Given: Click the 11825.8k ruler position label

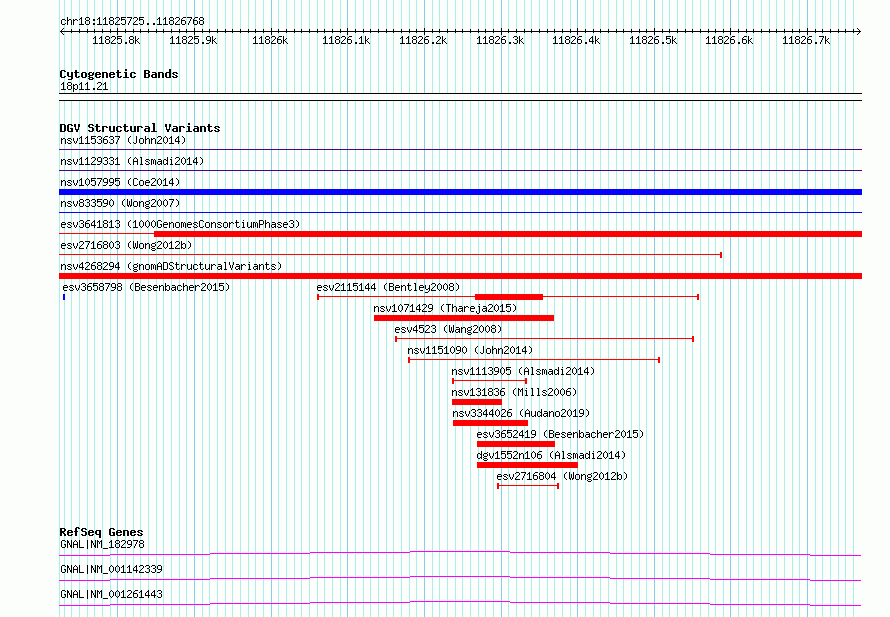Looking at the screenshot, I should click(x=116, y=40).
